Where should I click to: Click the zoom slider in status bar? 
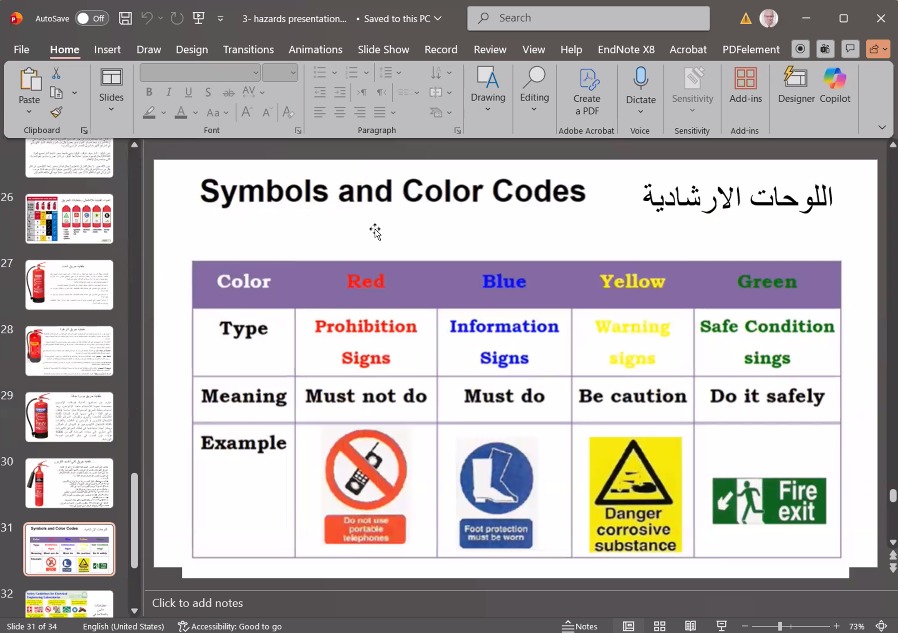(780, 626)
